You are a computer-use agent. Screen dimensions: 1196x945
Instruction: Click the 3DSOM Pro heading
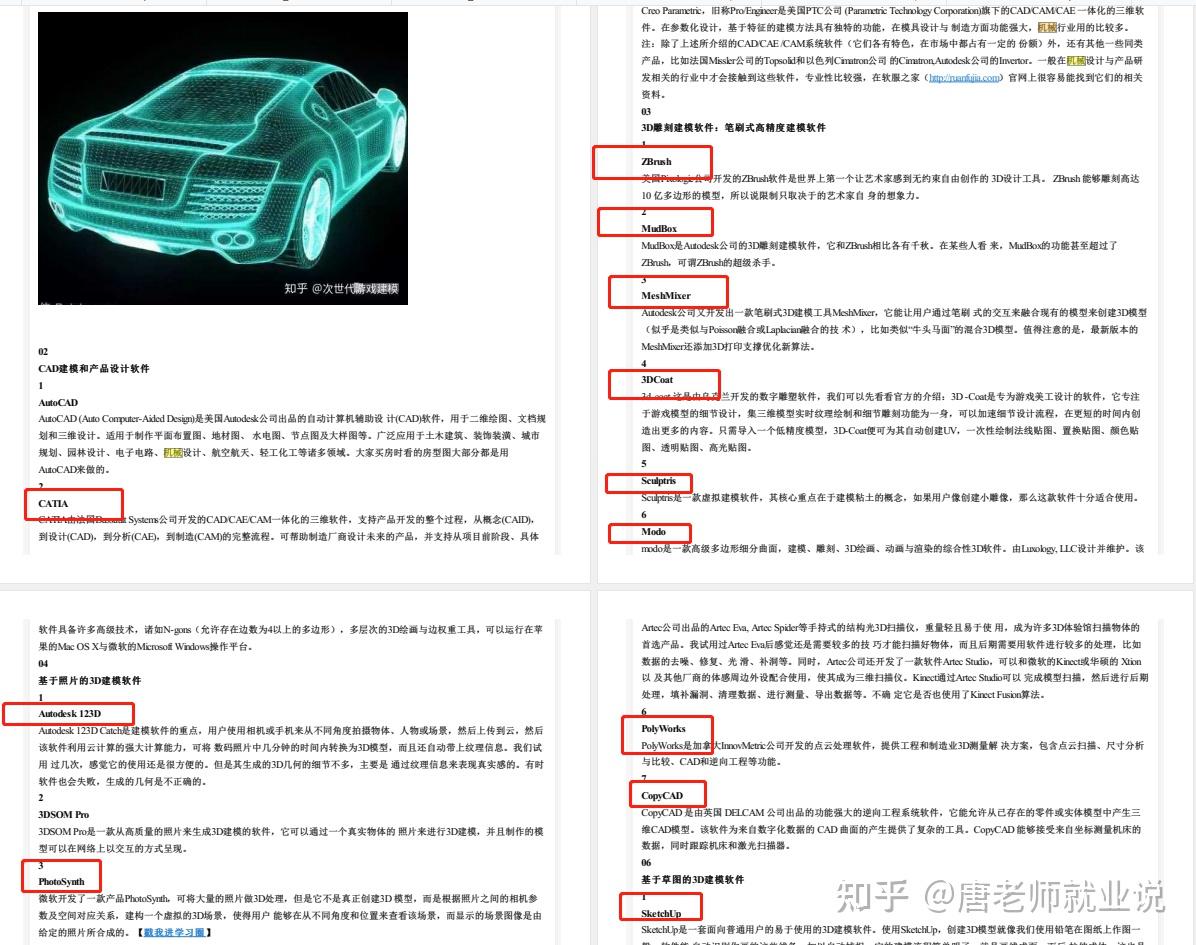[x=63, y=815]
